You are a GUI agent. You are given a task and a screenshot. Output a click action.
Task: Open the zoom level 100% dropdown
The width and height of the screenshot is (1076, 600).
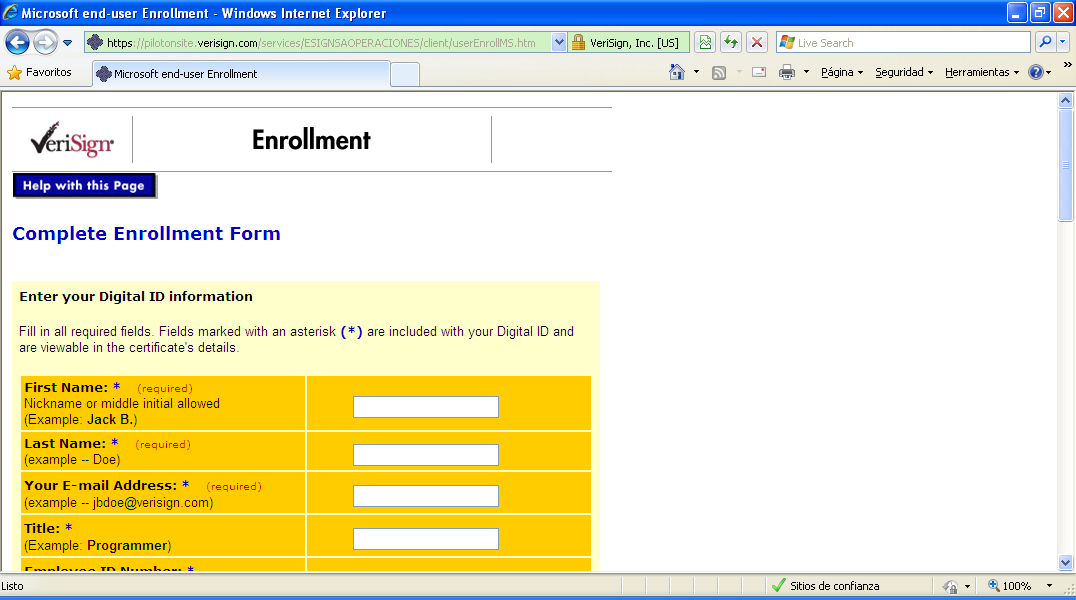click(x=1049, y=586)
